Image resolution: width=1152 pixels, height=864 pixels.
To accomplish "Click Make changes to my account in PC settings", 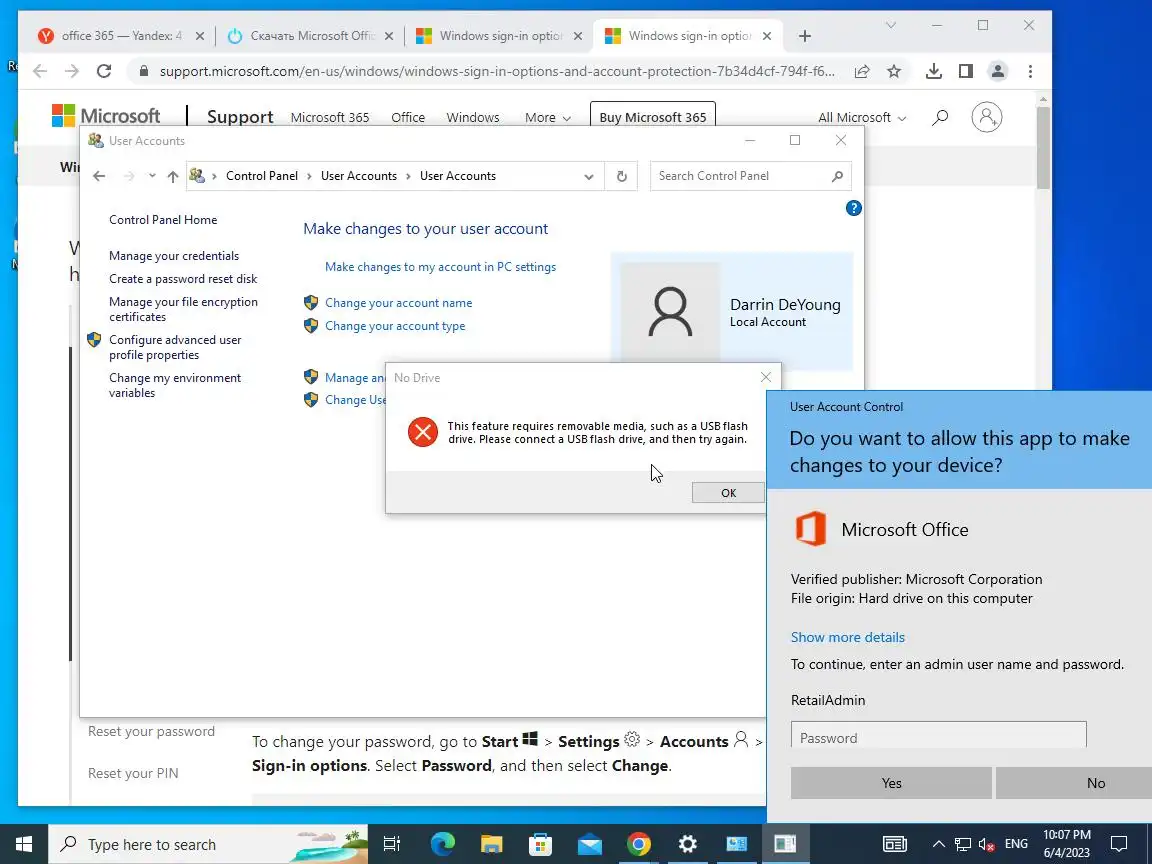I will tap(440, 267).
